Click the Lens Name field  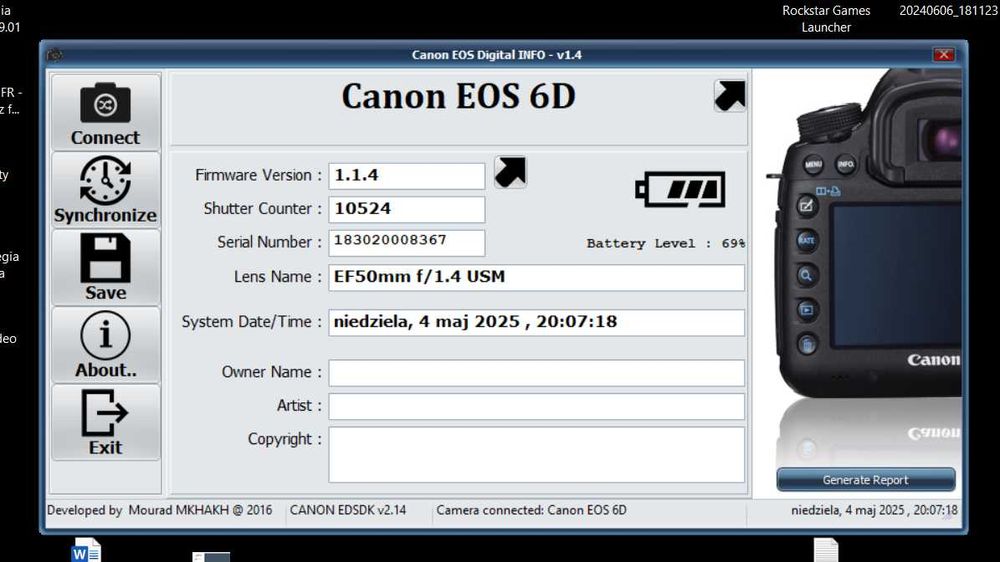pos(536,277)
